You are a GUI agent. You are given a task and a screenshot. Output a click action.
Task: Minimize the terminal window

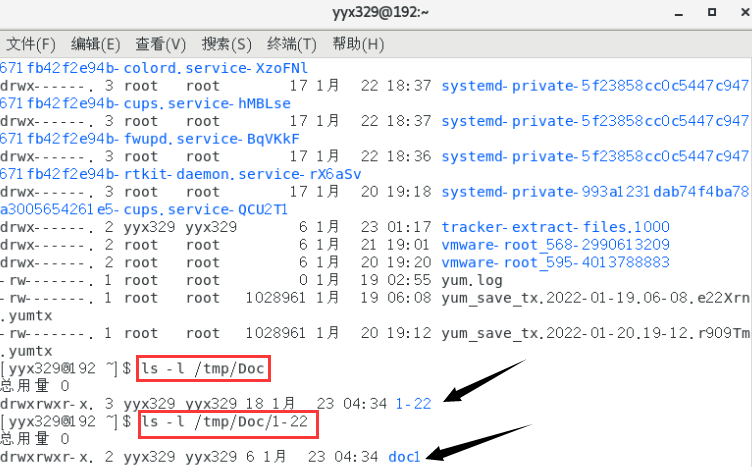678,13
